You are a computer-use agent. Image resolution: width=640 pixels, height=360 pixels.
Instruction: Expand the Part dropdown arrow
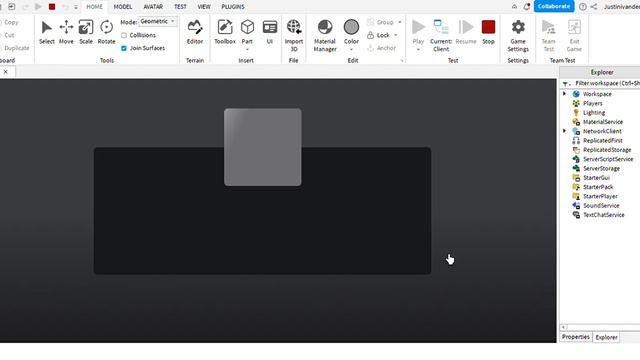click(247, 49)
